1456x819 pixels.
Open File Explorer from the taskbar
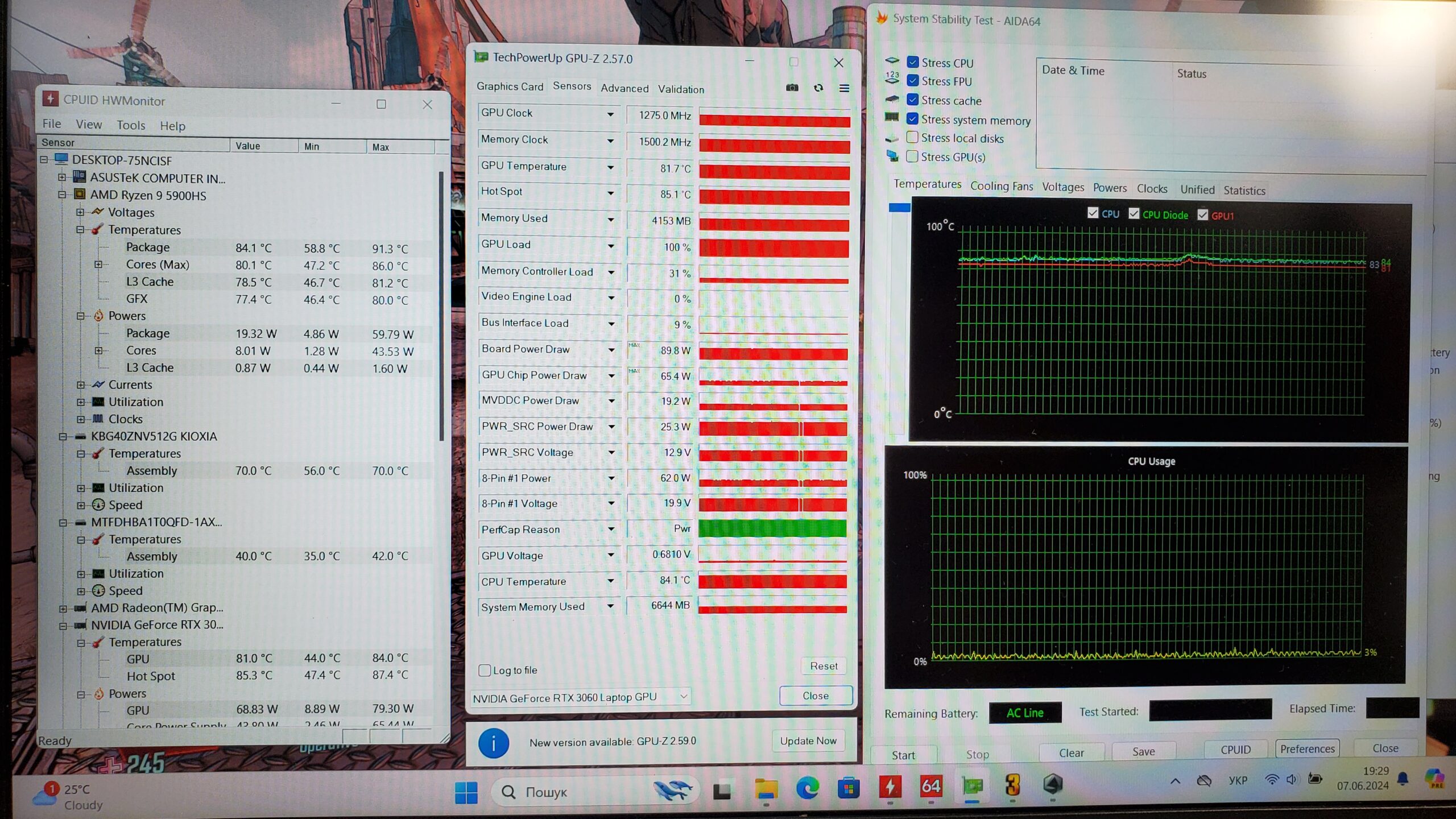click(x=766, y=788)
